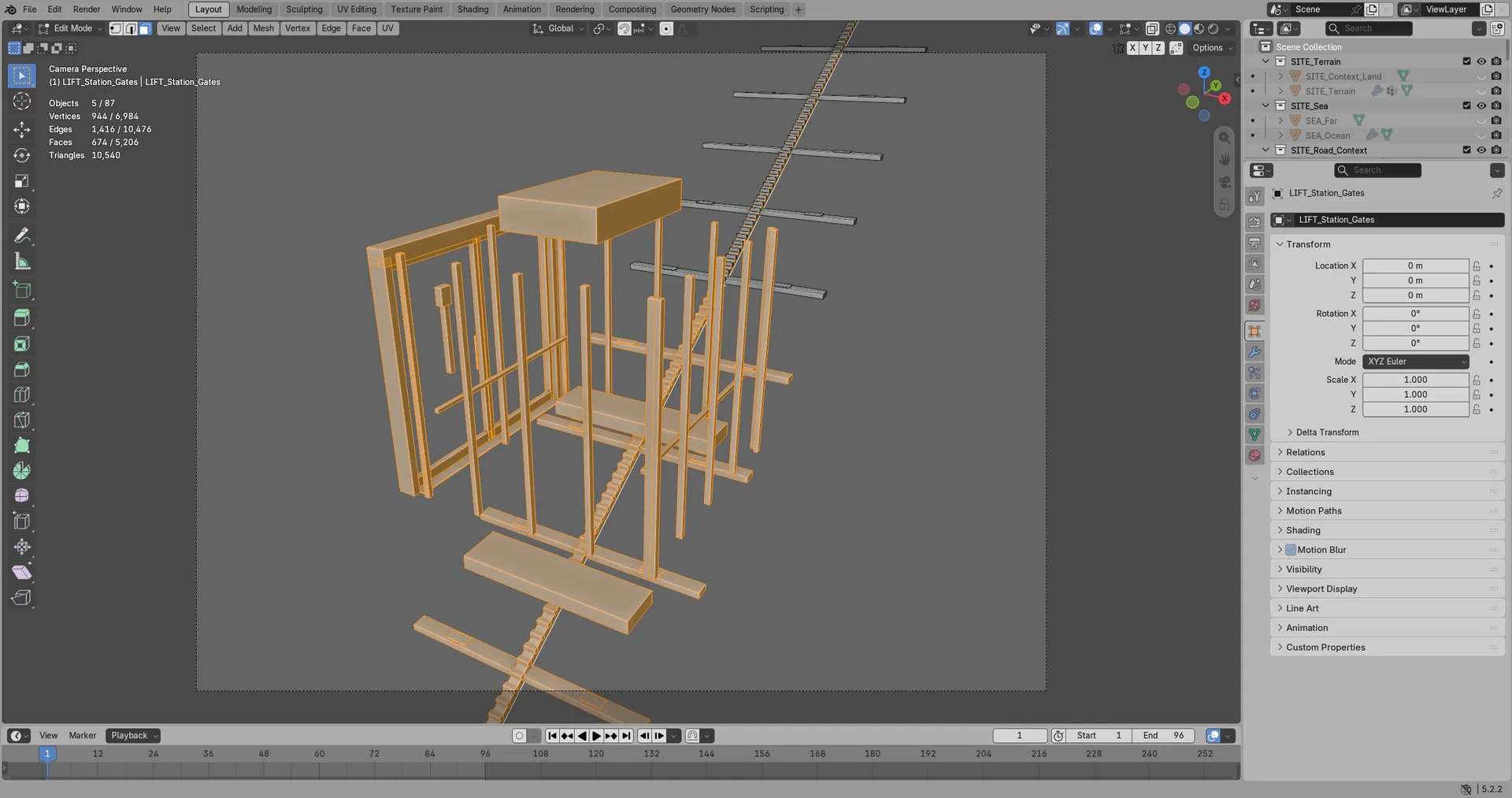Open the UV Editing workspace tab
The height and width of the screenshot is (798, 1512).
pos(357,9)
